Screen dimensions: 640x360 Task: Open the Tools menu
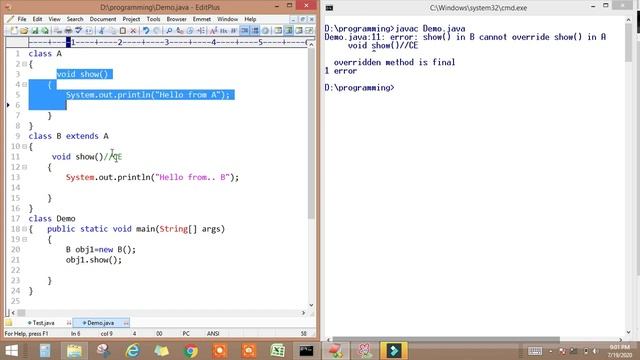(x=153, y=19)
